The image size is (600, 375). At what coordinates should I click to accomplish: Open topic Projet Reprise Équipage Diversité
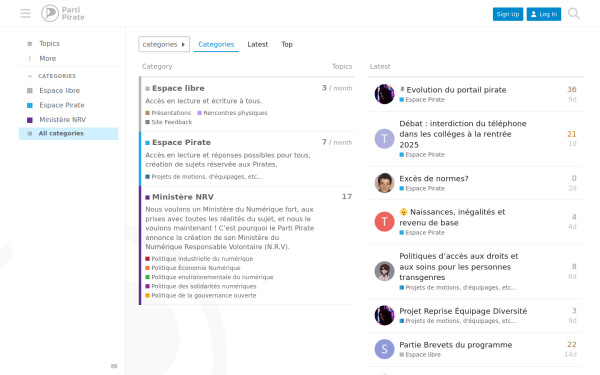463,311
